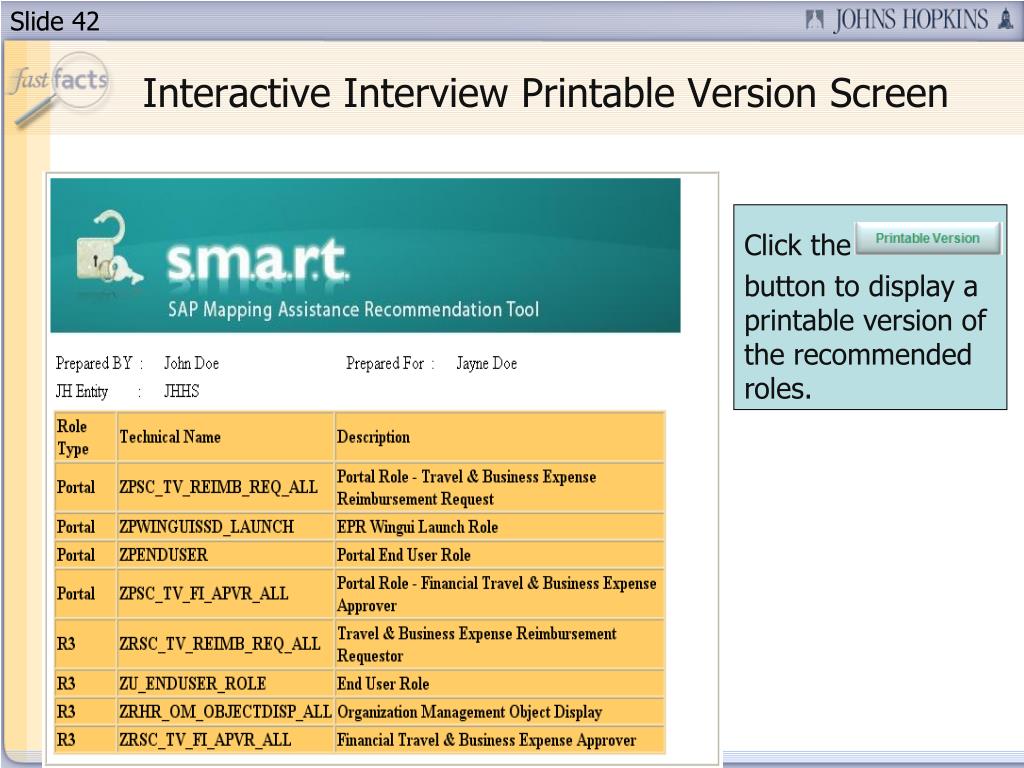Viewport: 1024px width, 768px height.
Task: Click the smart padlock and keys icon
Action: [x=108, y=249]
